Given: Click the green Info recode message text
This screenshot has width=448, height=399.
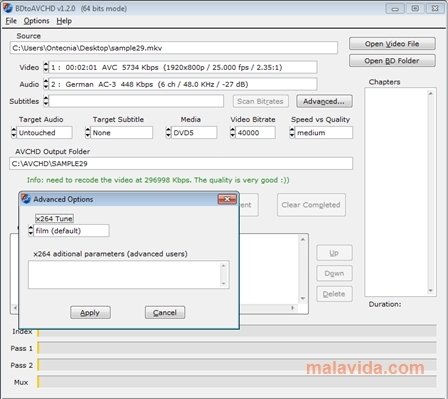Looking at the screenshot, I should (x=158, y=180).
